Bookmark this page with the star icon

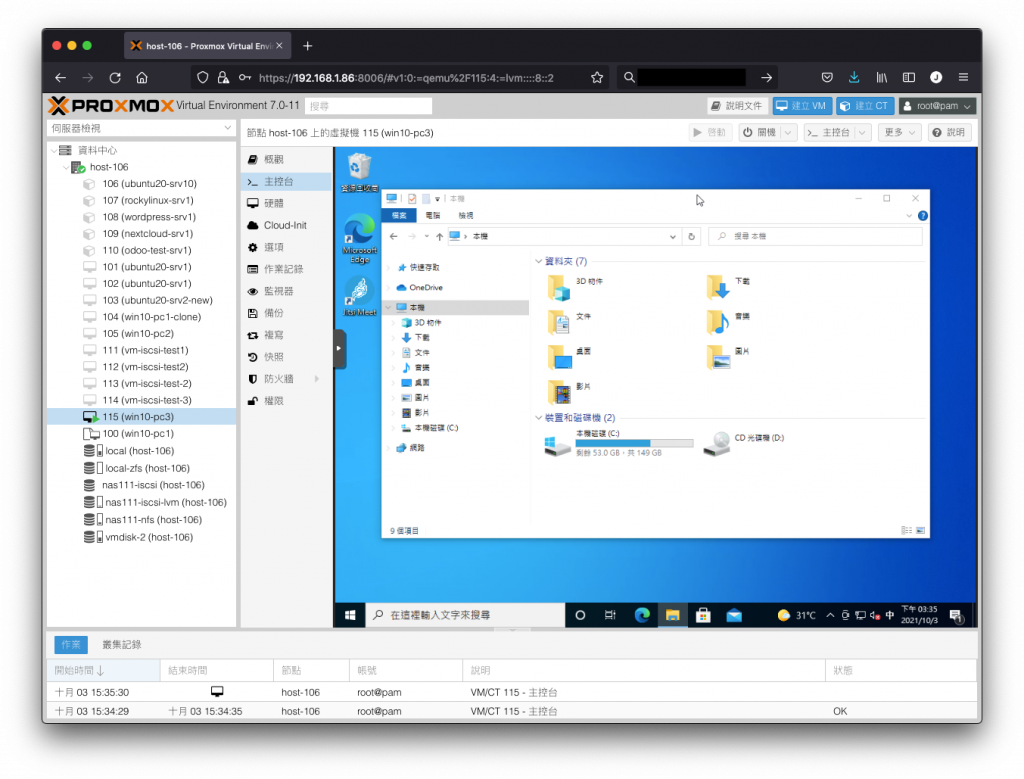click(x=597, y=78)
